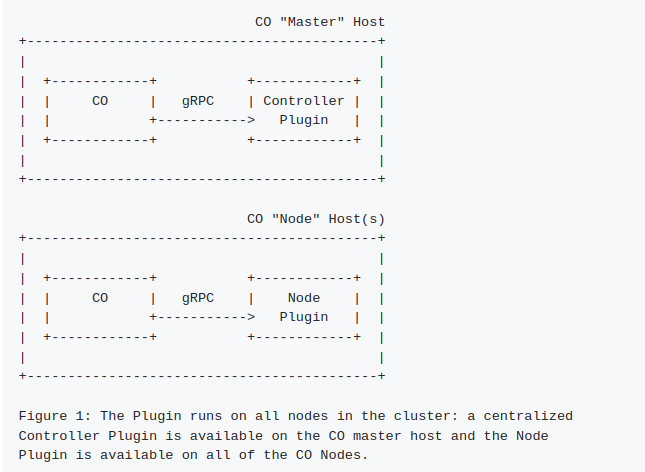Screen dimensions: 645x472
Task: Click the word "Controller" inside the Master diagram box
Action: pyautogui.click(x=303, y=100)
